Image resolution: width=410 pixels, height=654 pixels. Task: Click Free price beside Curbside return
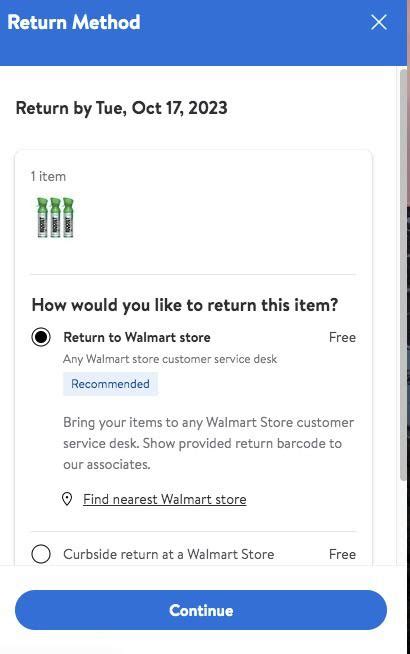click(342, 554)
